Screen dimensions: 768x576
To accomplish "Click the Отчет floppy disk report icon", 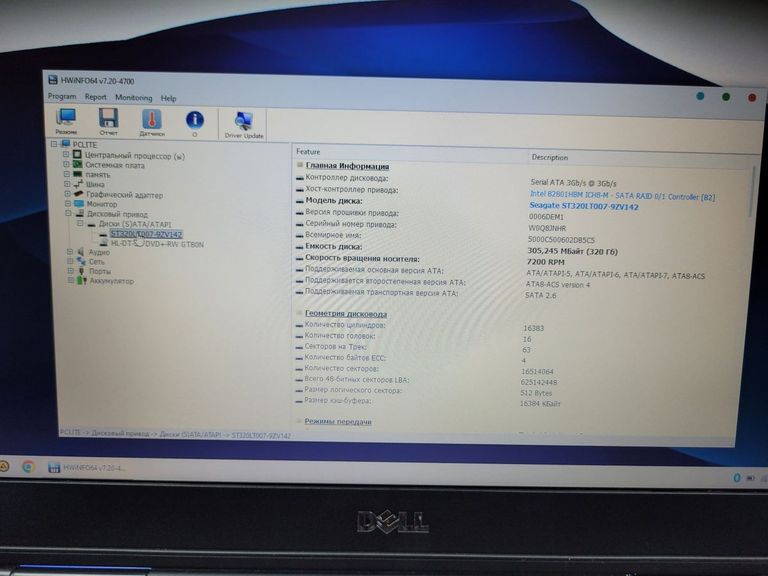I will pyautogui.click(x=108, y=121).
